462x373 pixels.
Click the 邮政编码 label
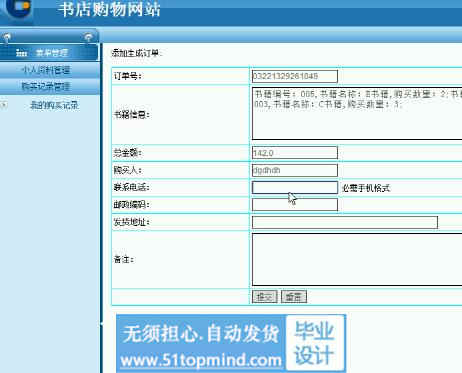131,205
